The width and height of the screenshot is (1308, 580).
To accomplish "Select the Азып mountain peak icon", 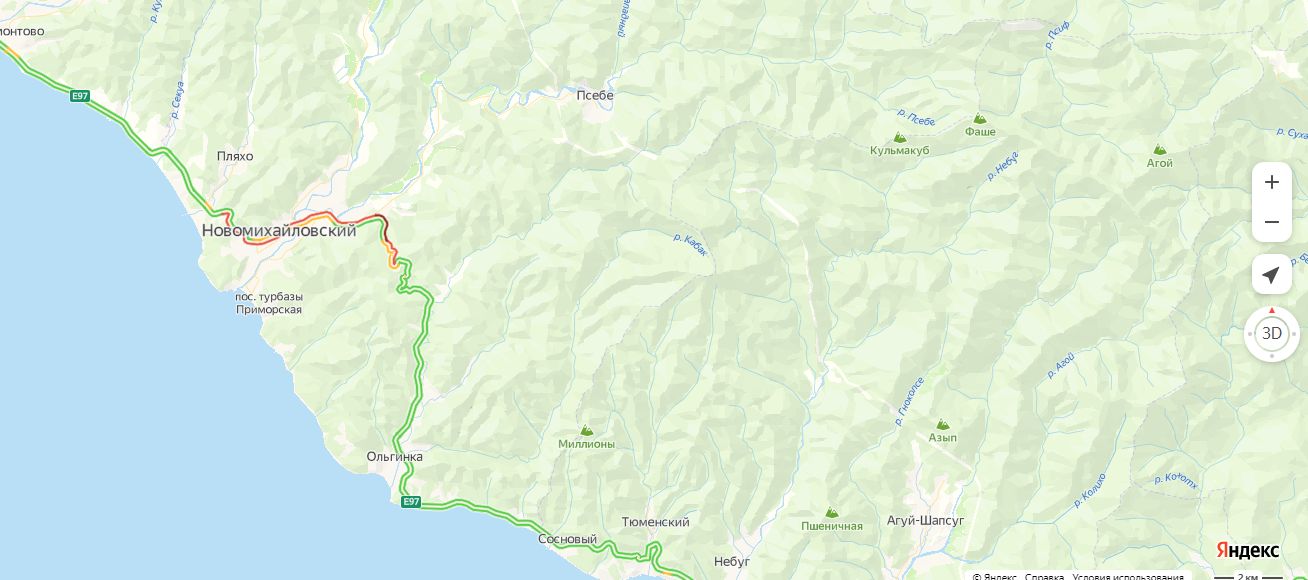I will tap(942, 424).
